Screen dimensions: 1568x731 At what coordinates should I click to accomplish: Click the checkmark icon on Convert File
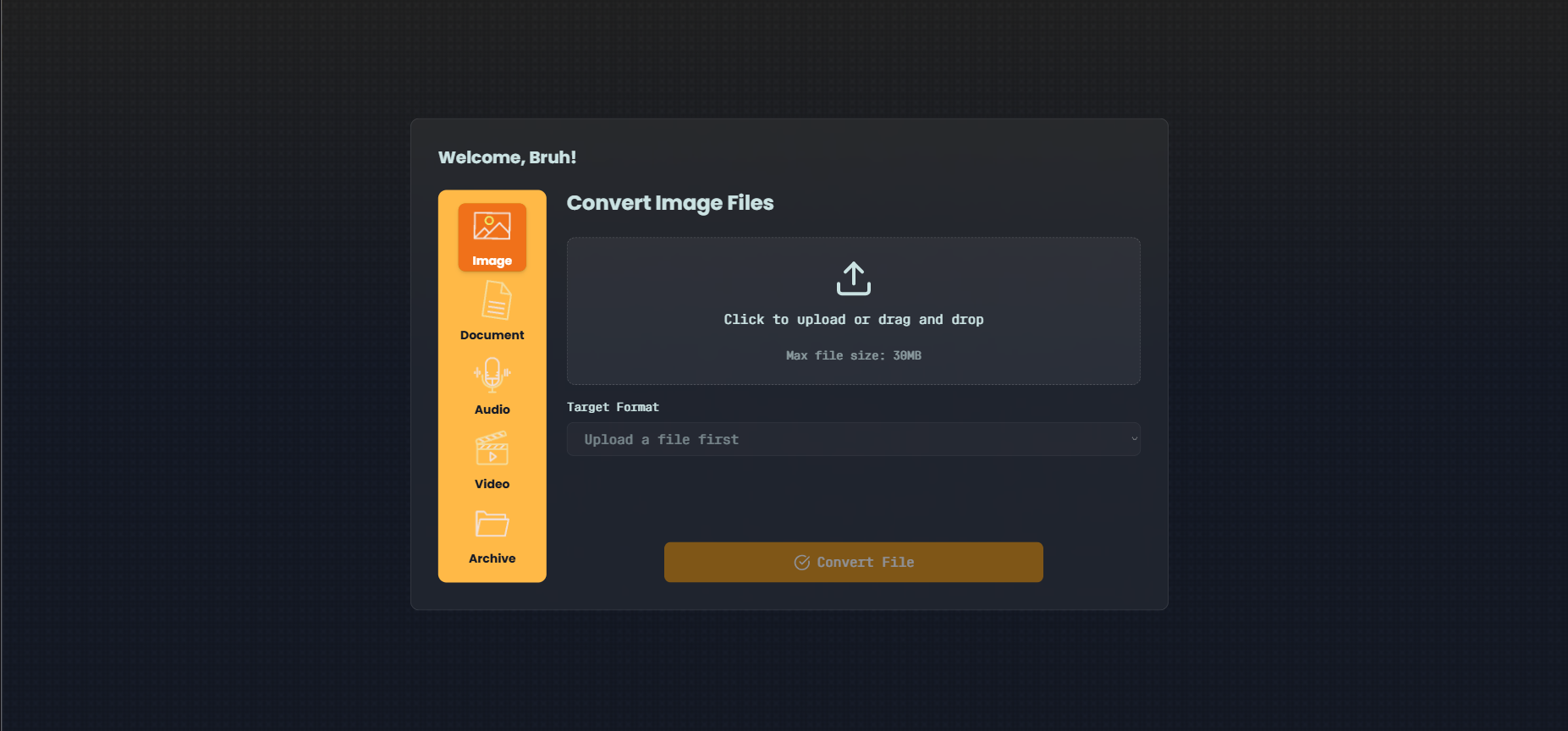pyautogui.click(x=801, y=563)
